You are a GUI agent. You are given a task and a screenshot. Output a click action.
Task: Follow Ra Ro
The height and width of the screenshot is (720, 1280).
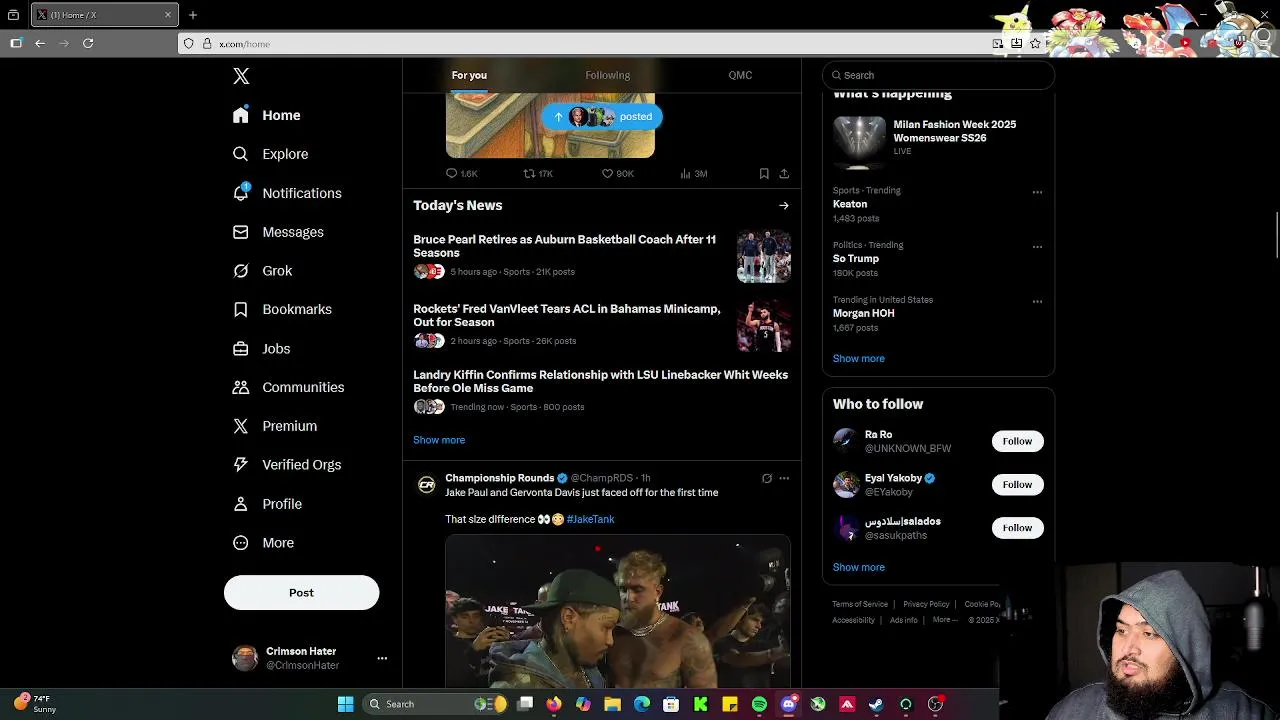1017,441
